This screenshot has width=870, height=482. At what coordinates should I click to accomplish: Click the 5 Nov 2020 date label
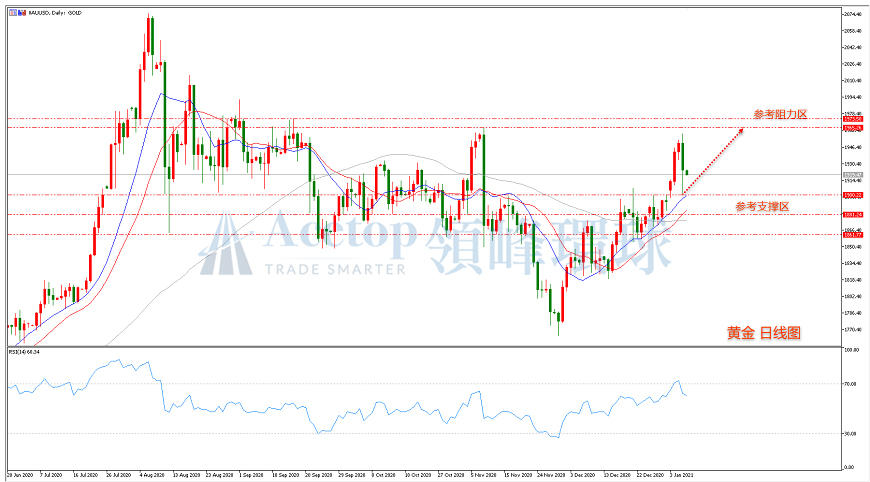tap(483, 475)
